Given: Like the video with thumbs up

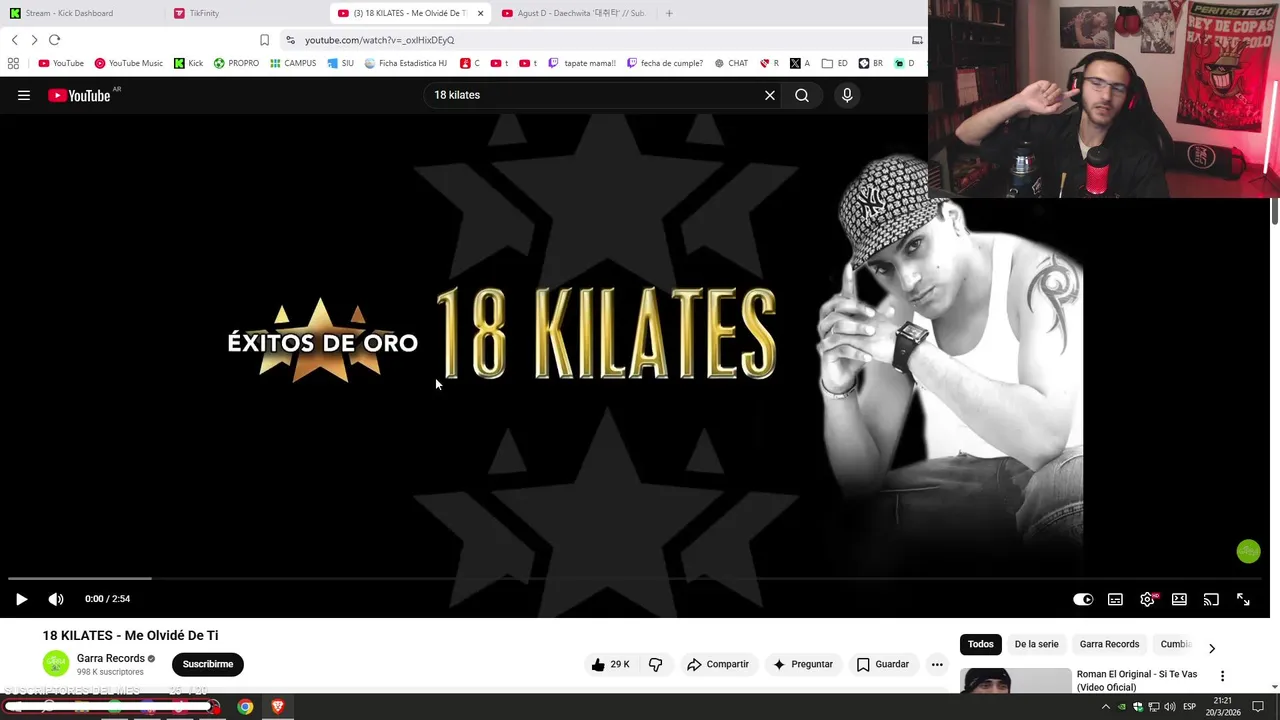Looking at the screenshot, I should (x=610, y=664).
